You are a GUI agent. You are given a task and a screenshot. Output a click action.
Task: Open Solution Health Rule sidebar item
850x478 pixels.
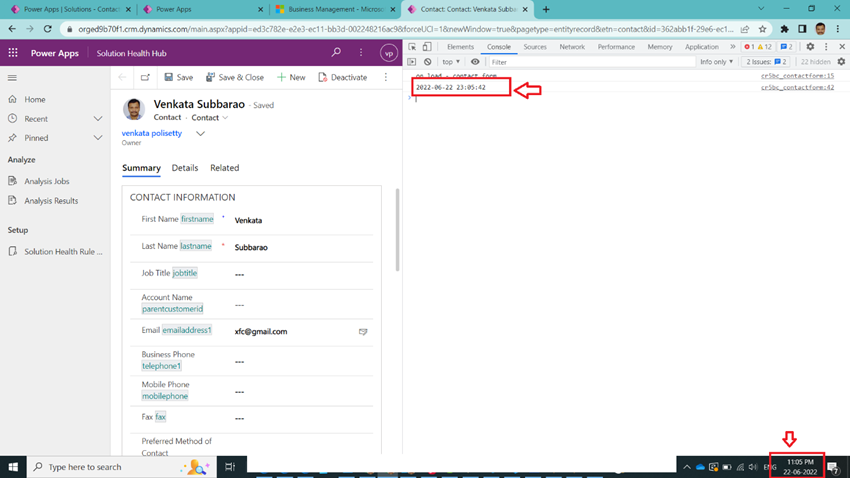(63, 252)
